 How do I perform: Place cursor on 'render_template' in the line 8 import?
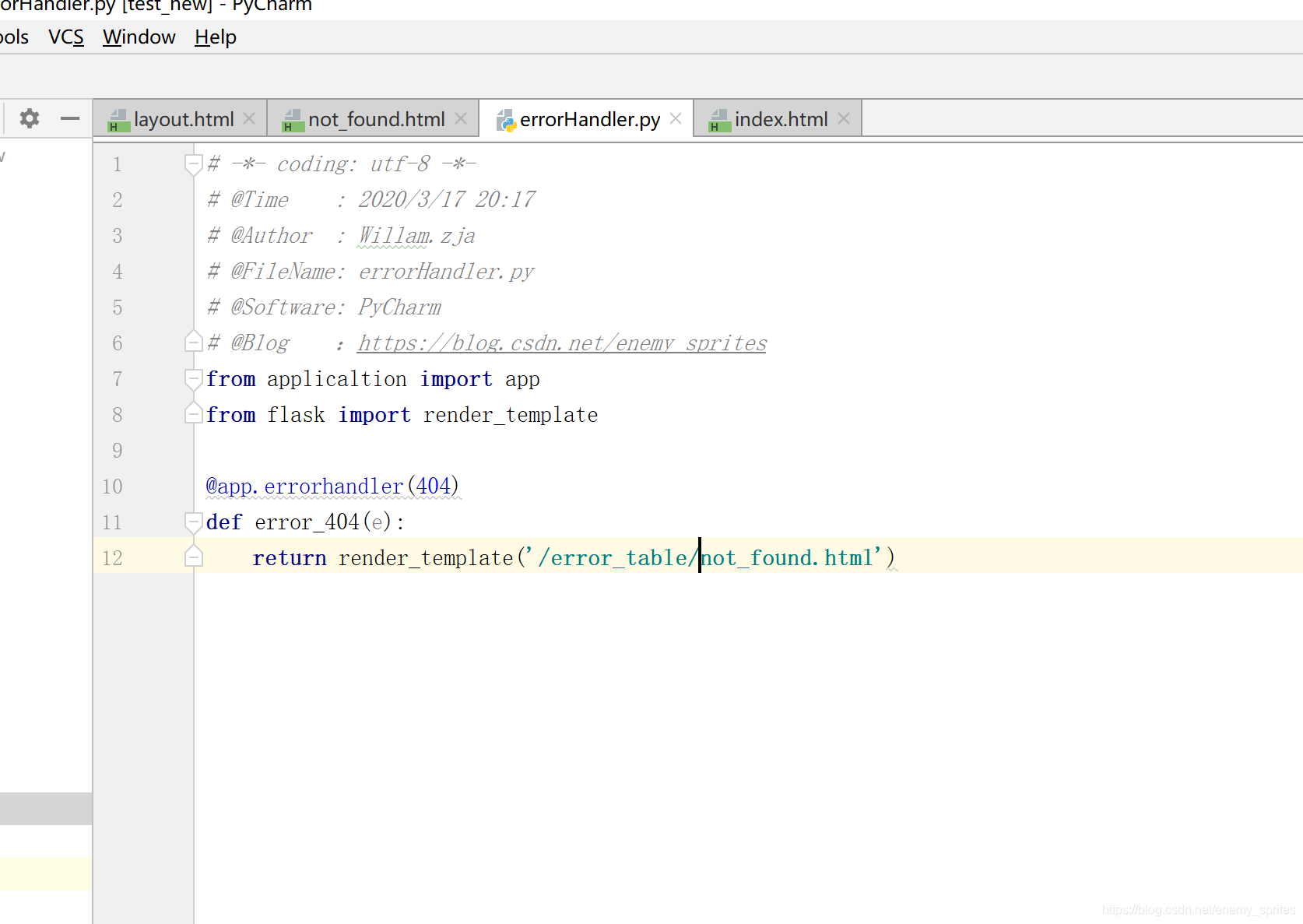(511, 415)
